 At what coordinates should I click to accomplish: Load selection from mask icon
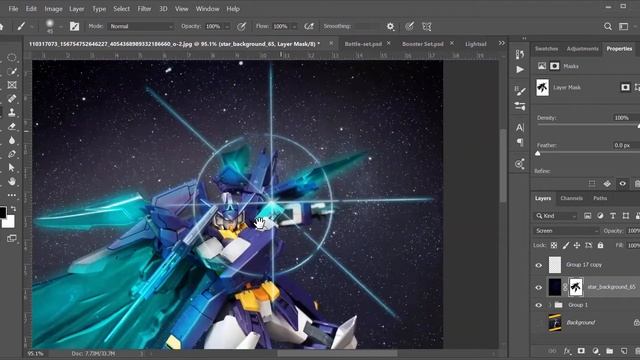[x=592, y=184]
